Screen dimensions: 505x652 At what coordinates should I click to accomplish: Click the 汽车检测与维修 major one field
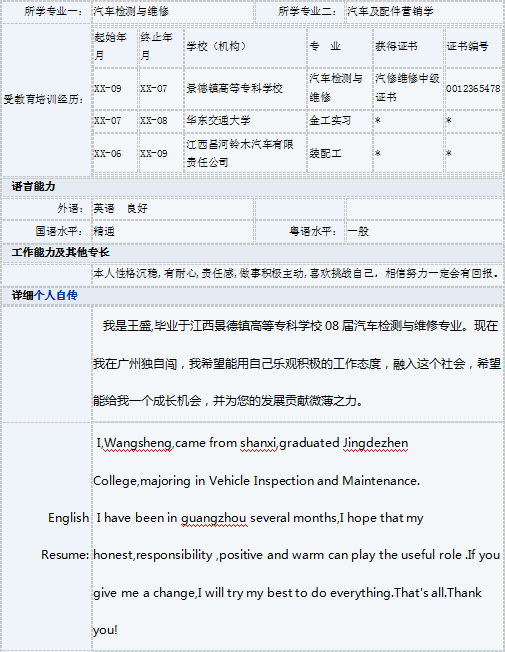[x=173, y=12]
